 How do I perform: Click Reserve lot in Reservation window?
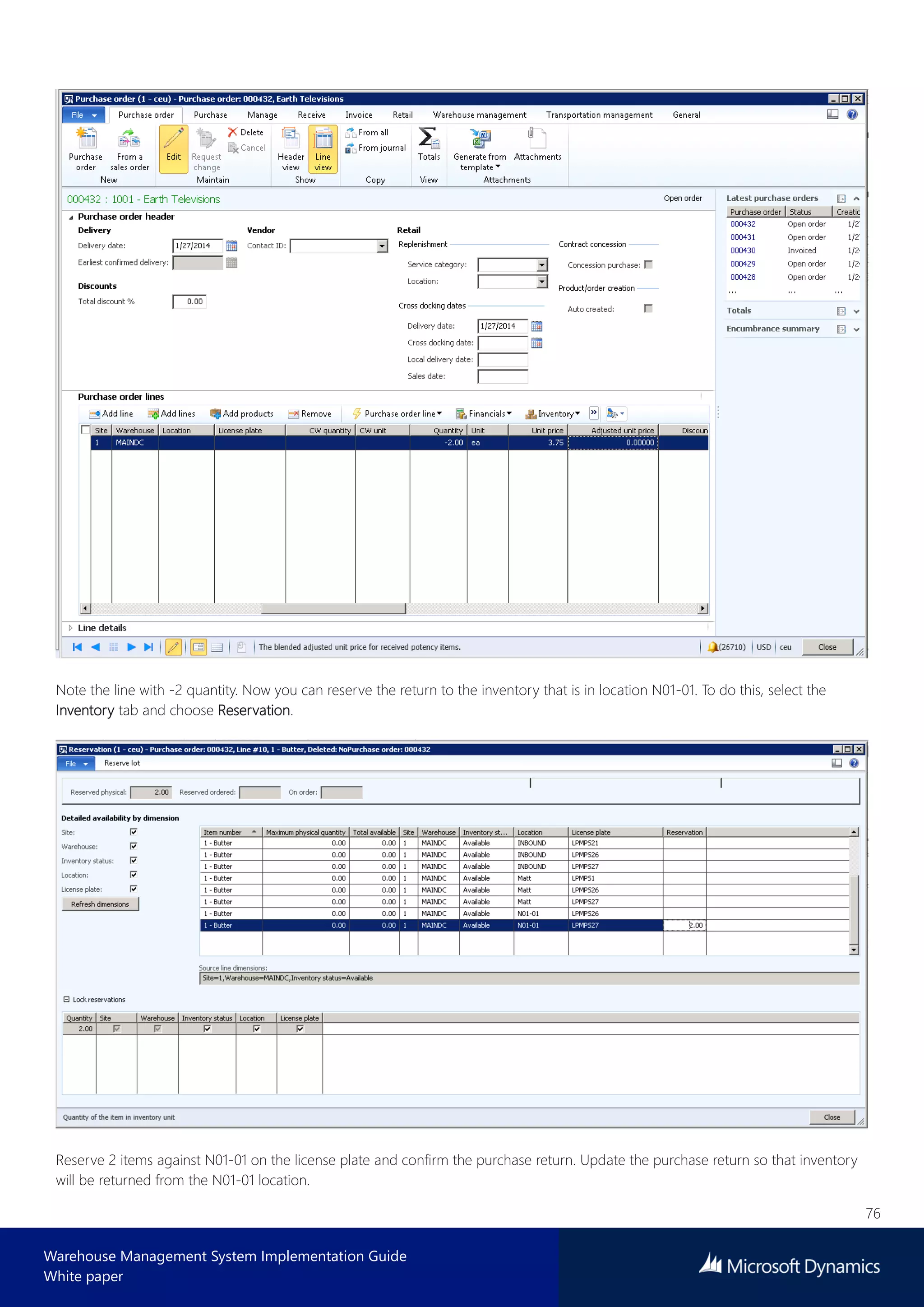coord(122,763)
